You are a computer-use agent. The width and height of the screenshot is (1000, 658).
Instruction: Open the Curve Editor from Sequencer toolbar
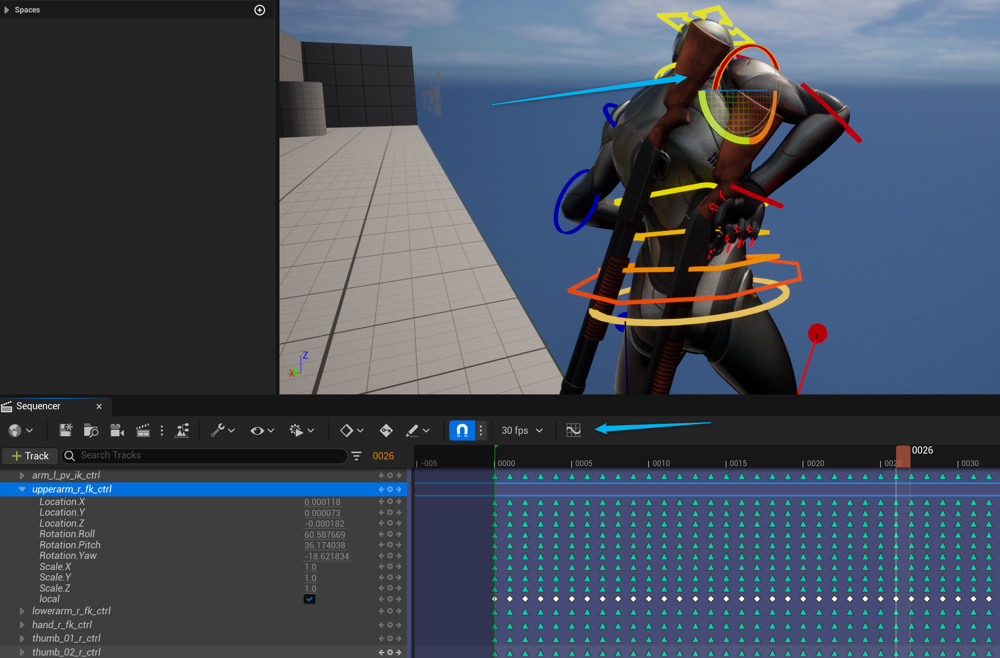(x=573, y=430)
